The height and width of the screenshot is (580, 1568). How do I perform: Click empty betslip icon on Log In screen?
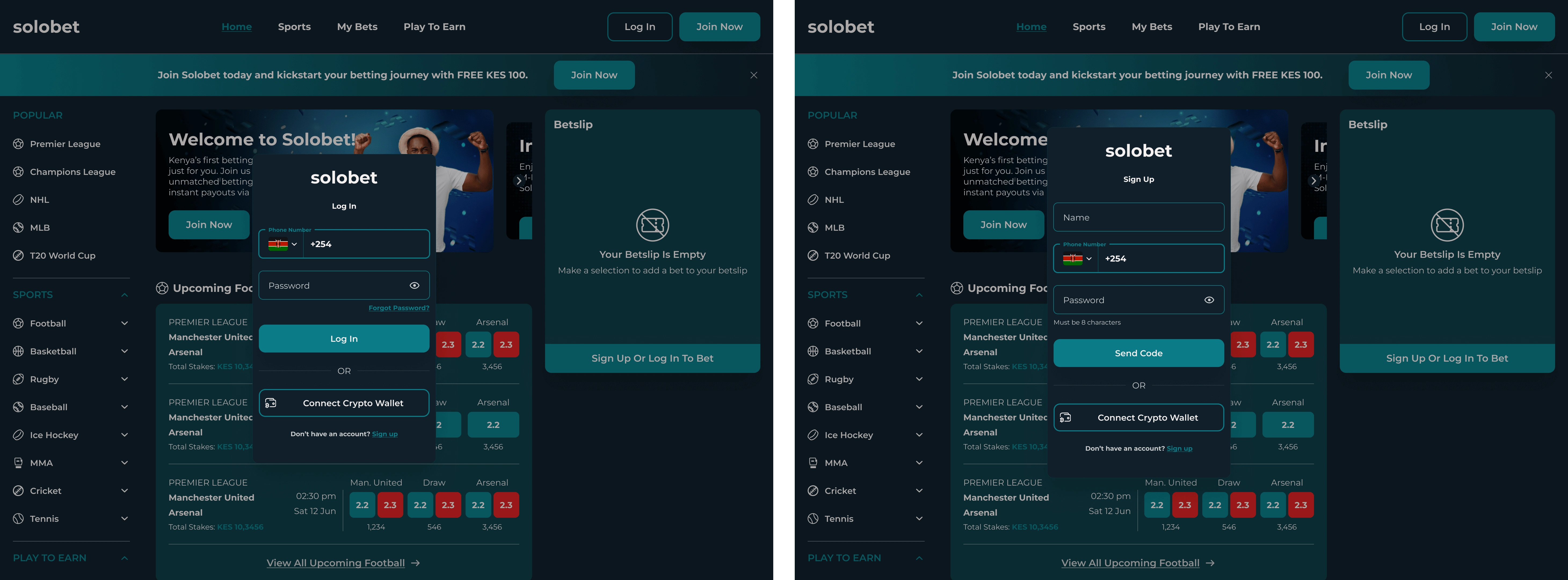(652, 225)
